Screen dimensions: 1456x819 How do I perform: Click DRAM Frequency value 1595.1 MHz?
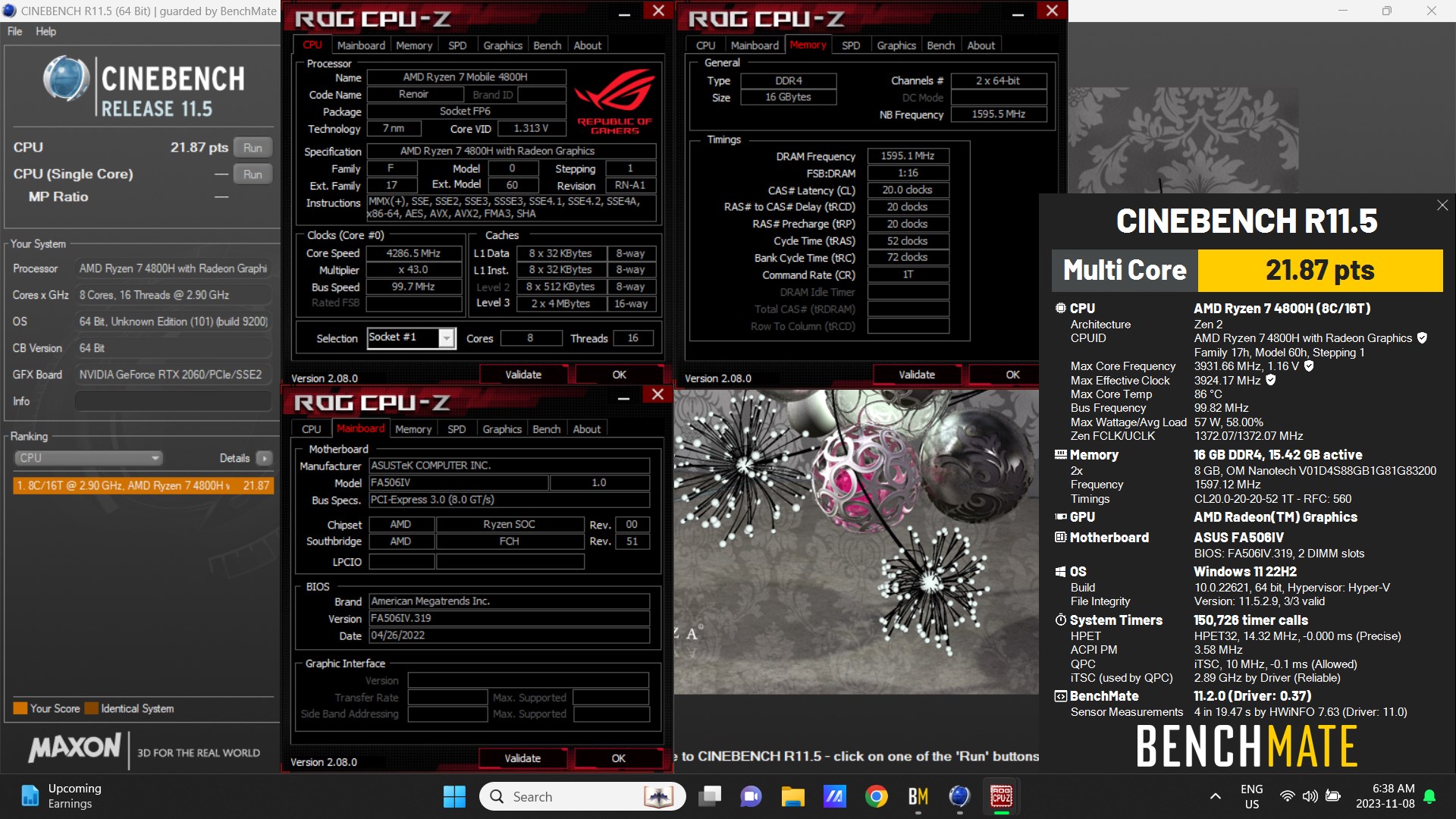click(x=908, y=155)
